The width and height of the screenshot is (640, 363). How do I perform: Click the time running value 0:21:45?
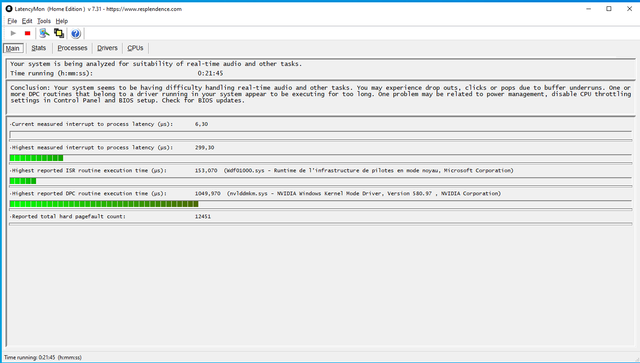point(210,73)
